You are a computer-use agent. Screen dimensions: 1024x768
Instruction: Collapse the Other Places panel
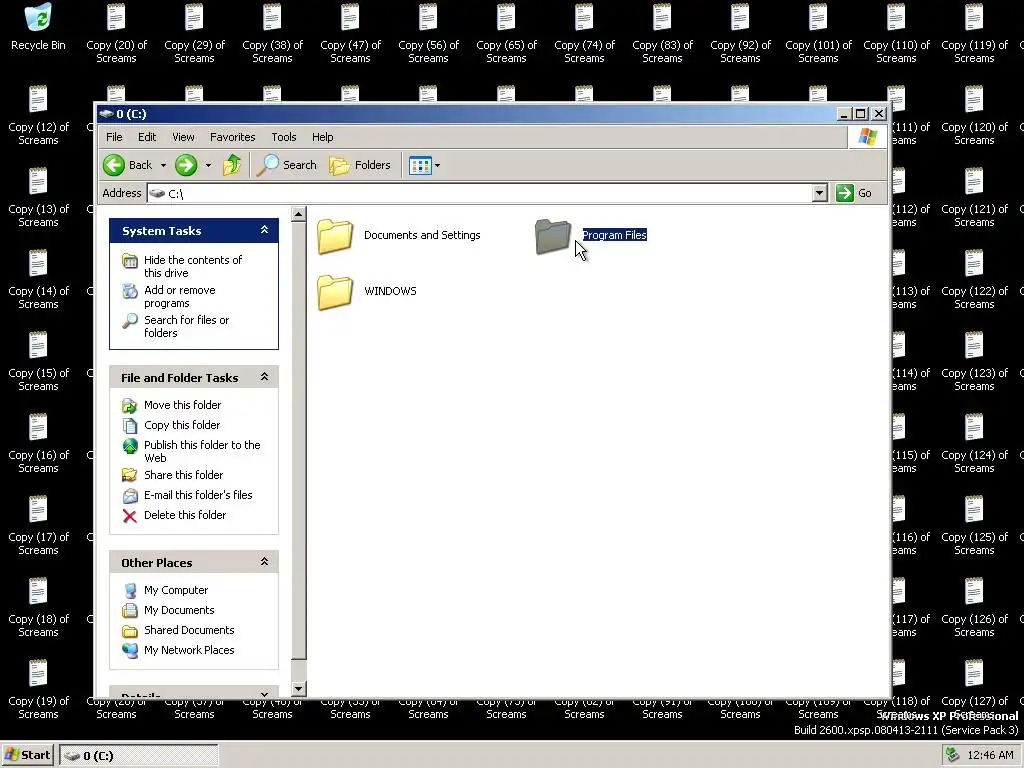264,562
